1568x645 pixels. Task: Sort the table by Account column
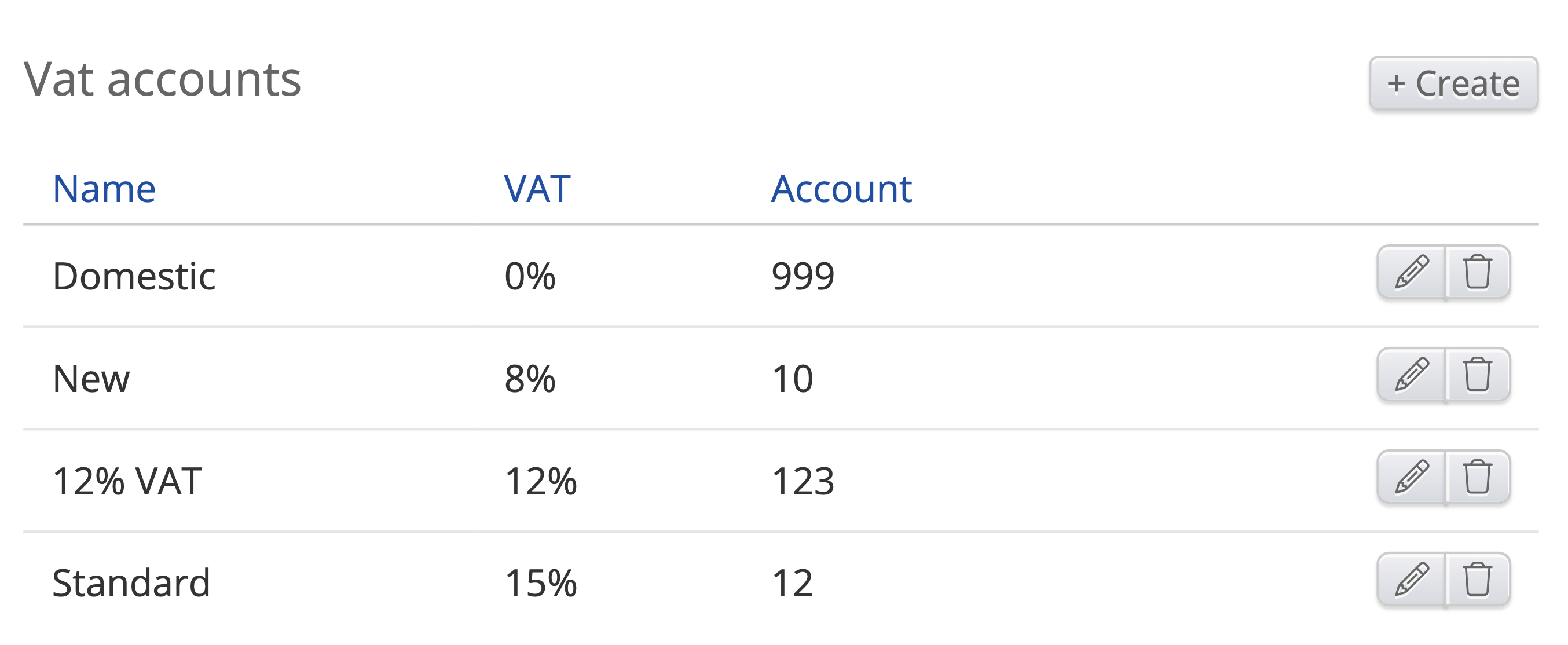tap(841, 189)
